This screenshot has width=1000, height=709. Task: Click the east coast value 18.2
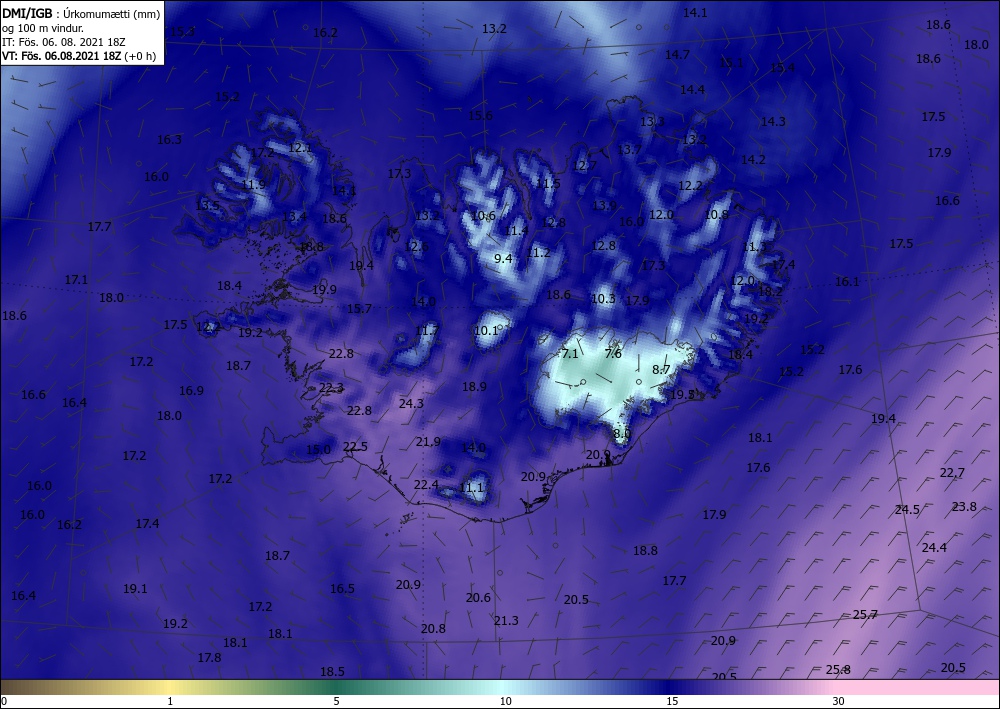tap(770, 291)
